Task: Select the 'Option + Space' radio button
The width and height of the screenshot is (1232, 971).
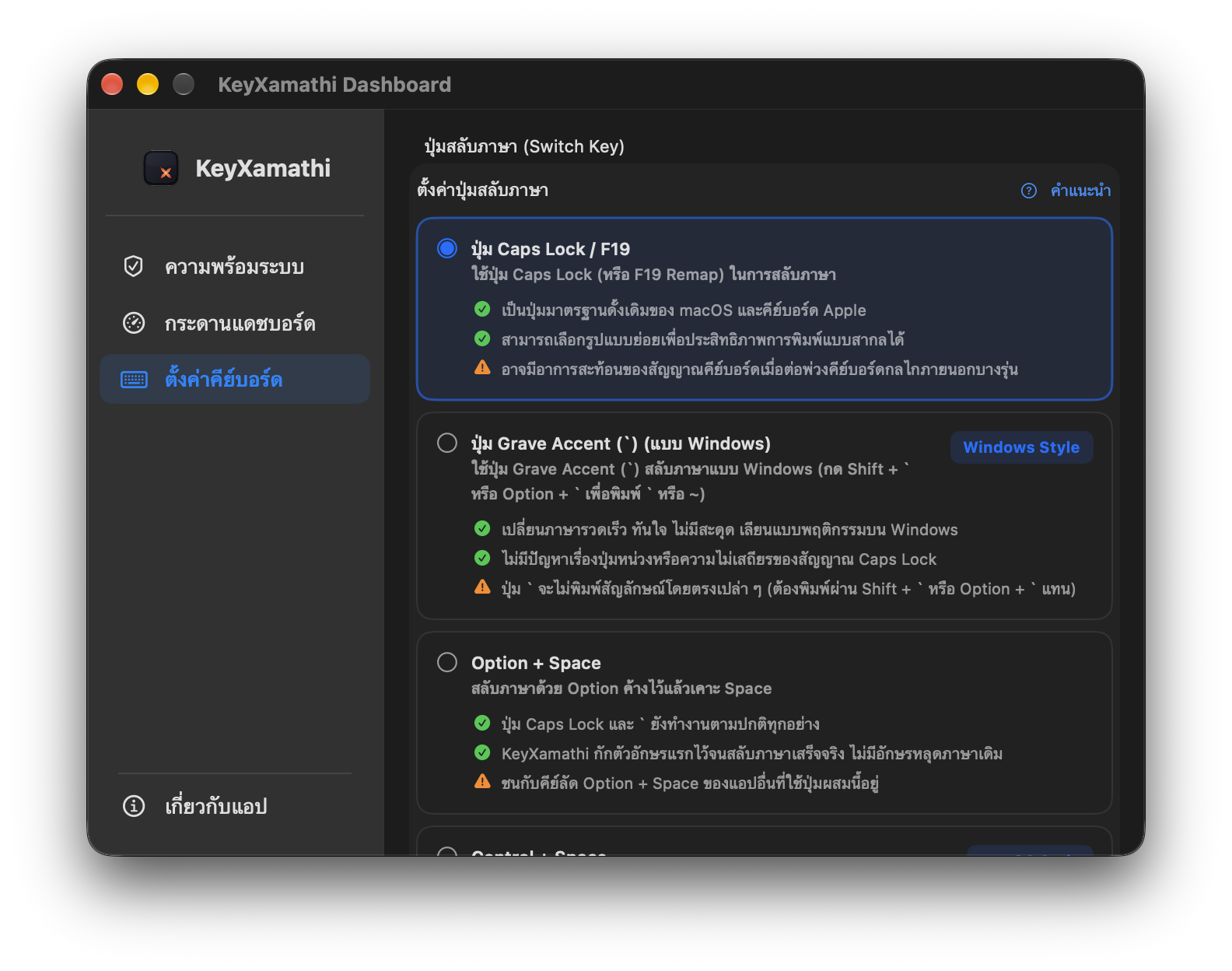Action: [447, 662]
